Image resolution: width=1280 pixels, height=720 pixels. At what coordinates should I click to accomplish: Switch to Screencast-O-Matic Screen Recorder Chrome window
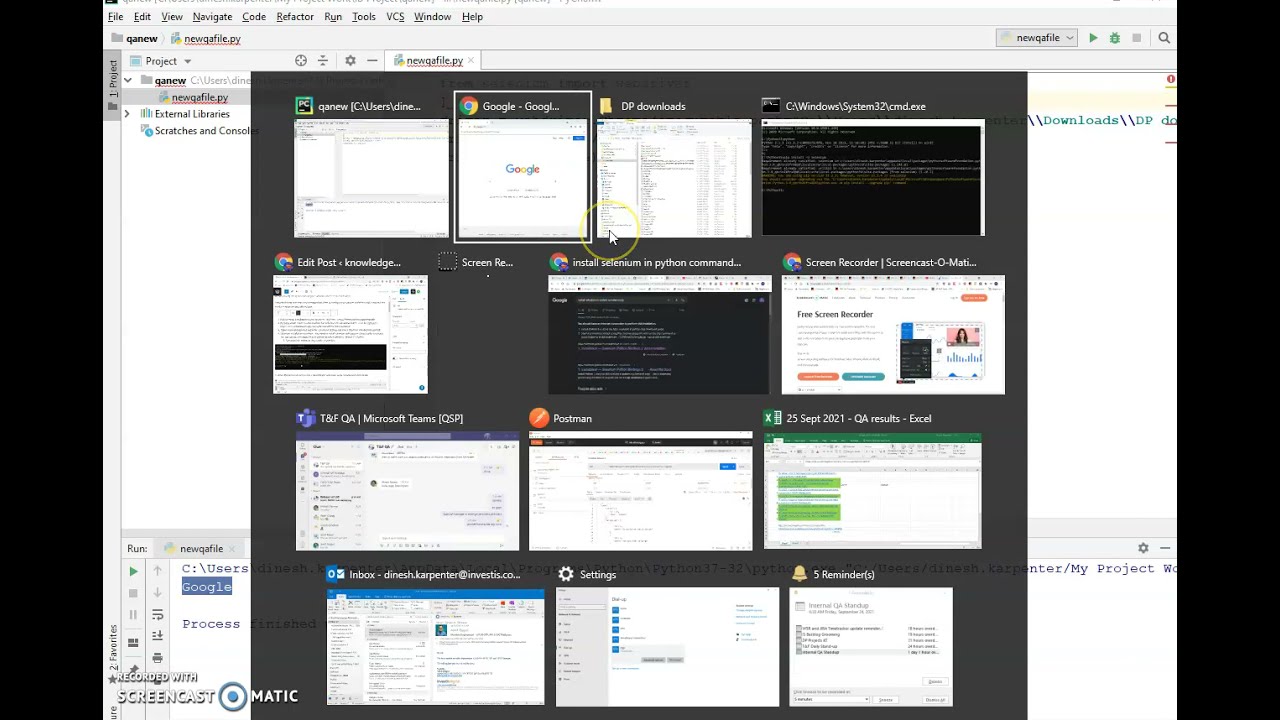click(x=893, y=334)
